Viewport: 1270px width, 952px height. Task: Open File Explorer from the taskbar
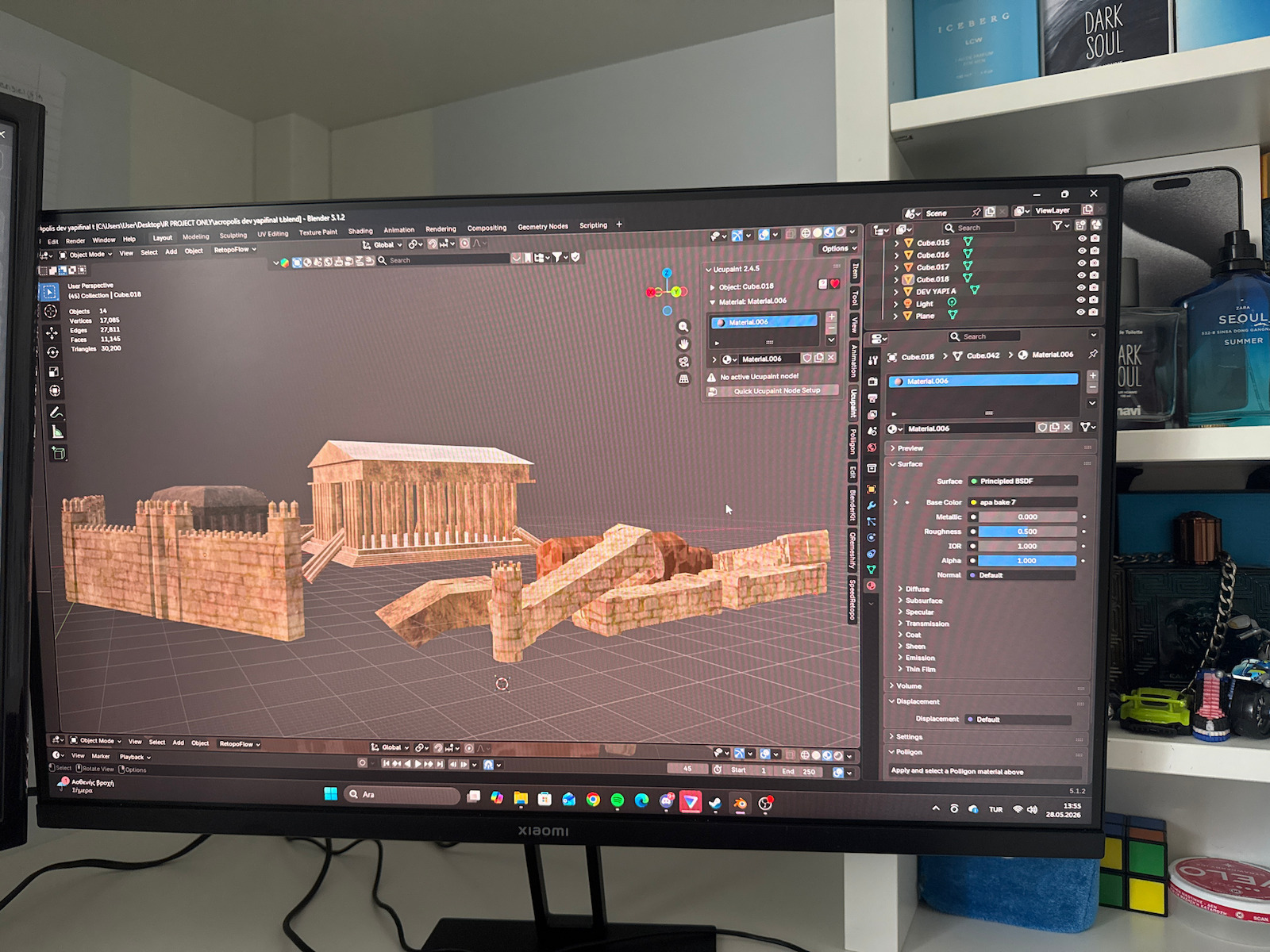point(521,799)
